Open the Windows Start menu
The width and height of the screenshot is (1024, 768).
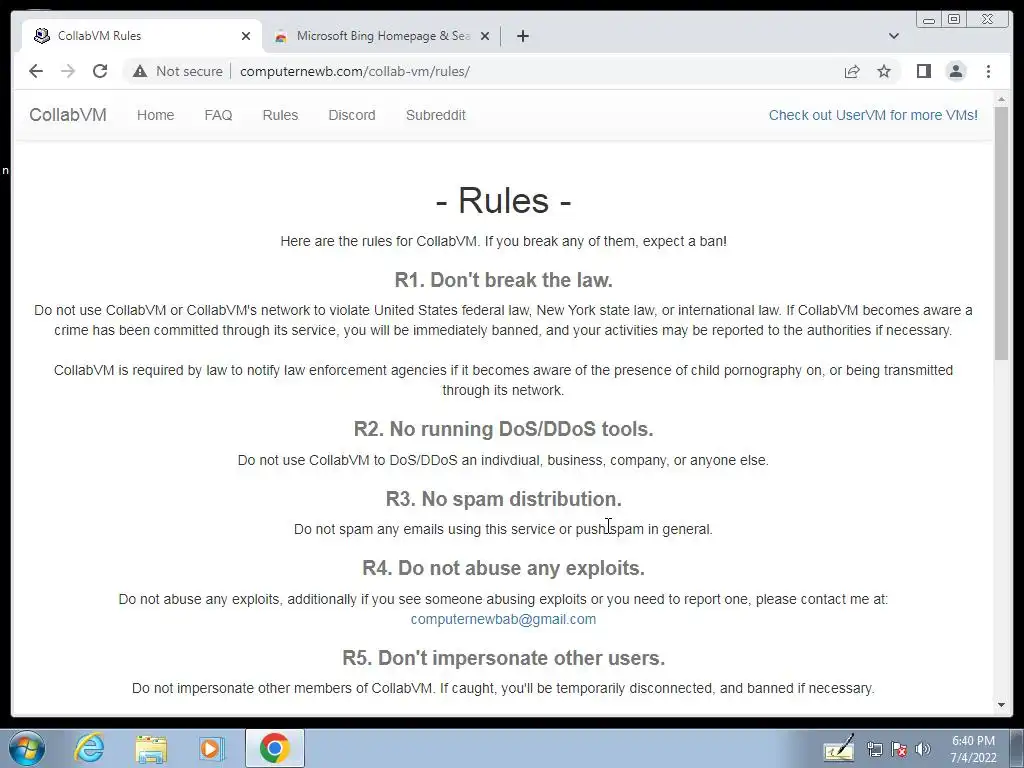(27, 748)
